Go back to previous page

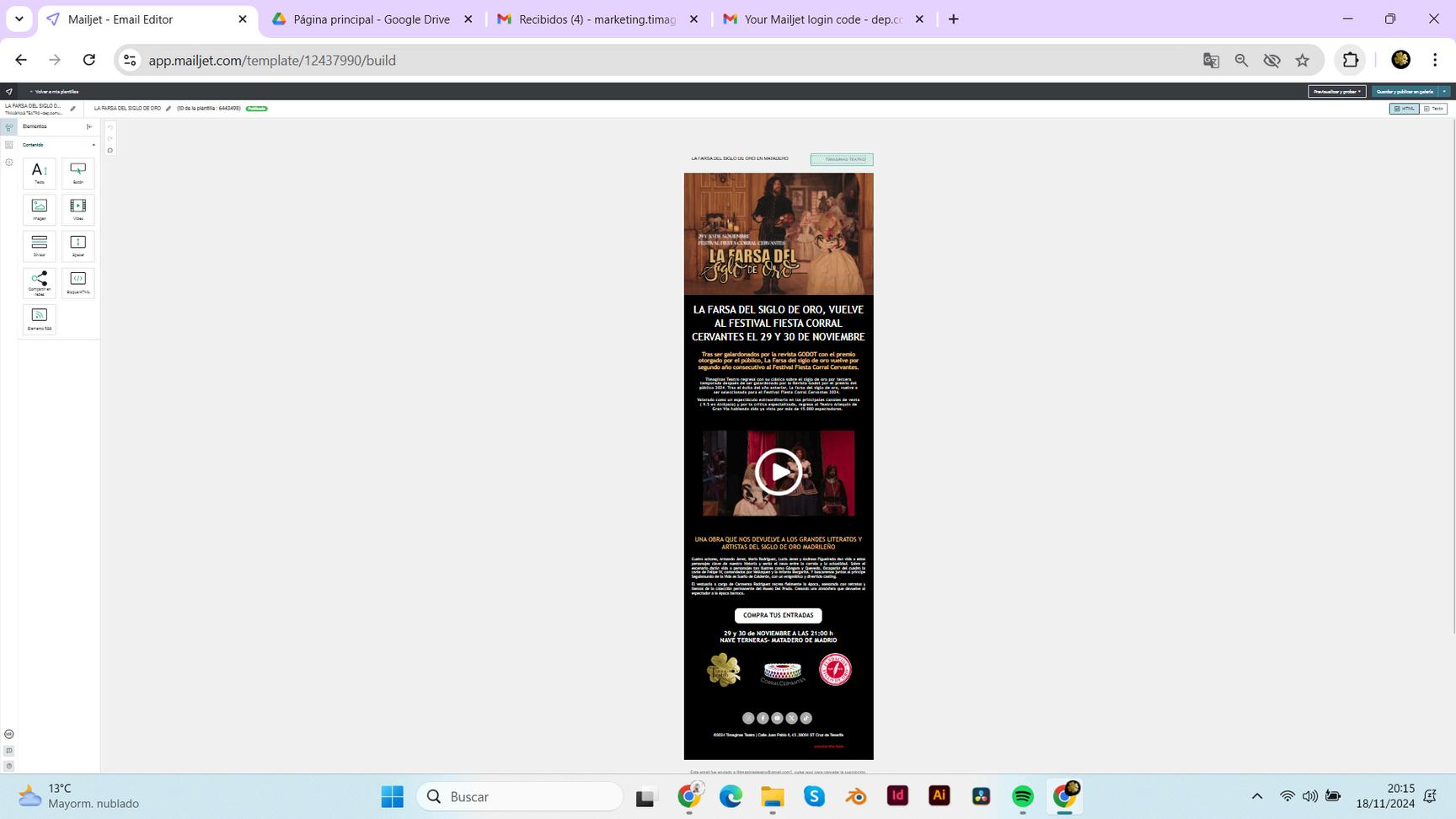(21, 60)
